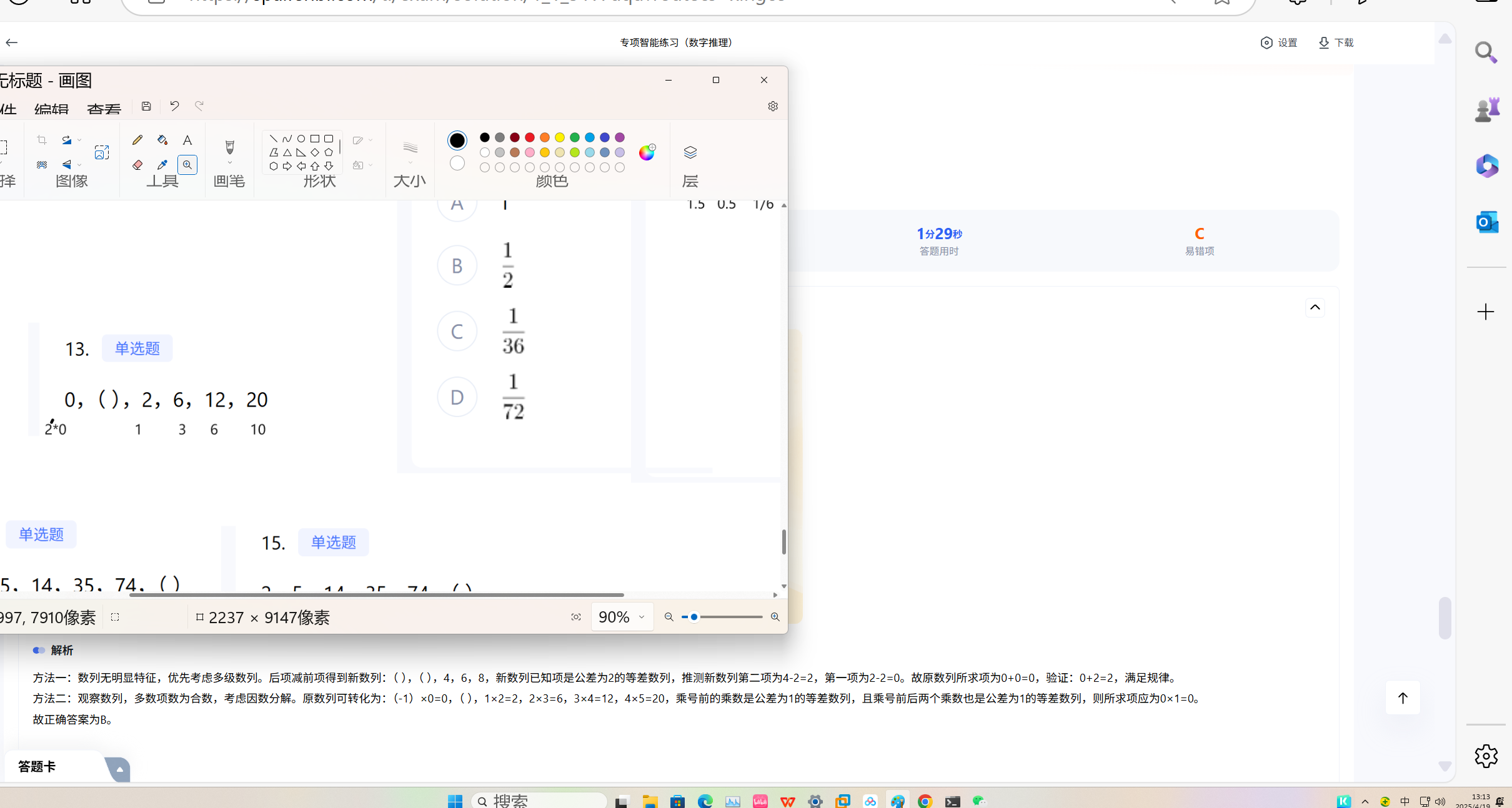Select the Fill bucket tool
Image resolution: width=1512 pixels, height=808 pixels.
(x=162, y=140)
